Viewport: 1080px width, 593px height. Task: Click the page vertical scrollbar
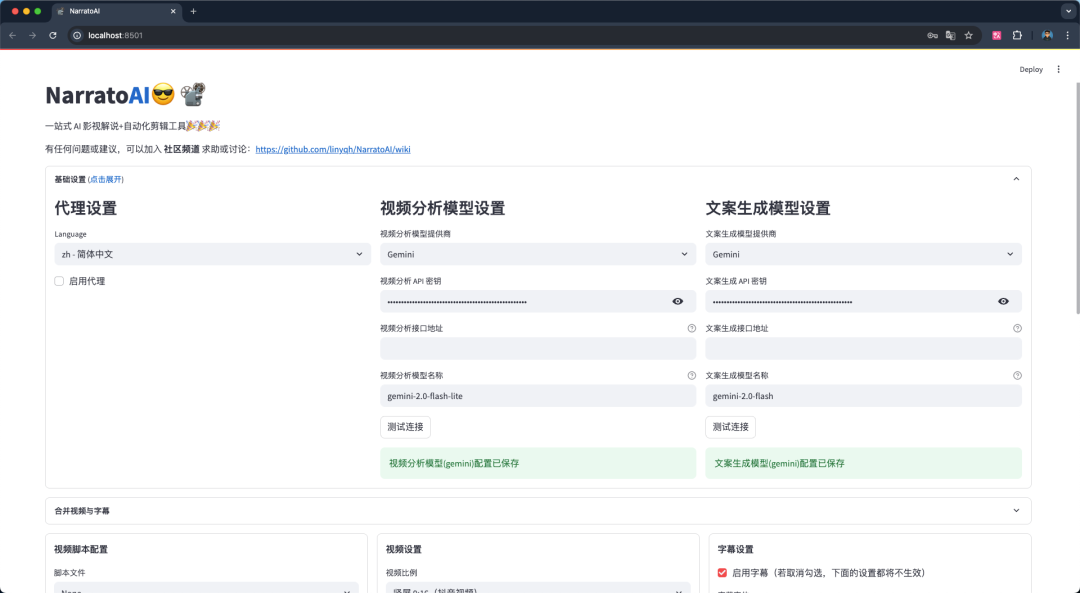point(1077,198)
